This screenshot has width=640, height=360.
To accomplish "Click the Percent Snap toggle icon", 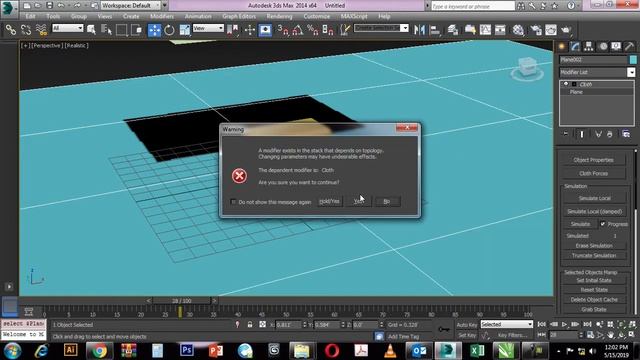I will [x=313, y=30].
